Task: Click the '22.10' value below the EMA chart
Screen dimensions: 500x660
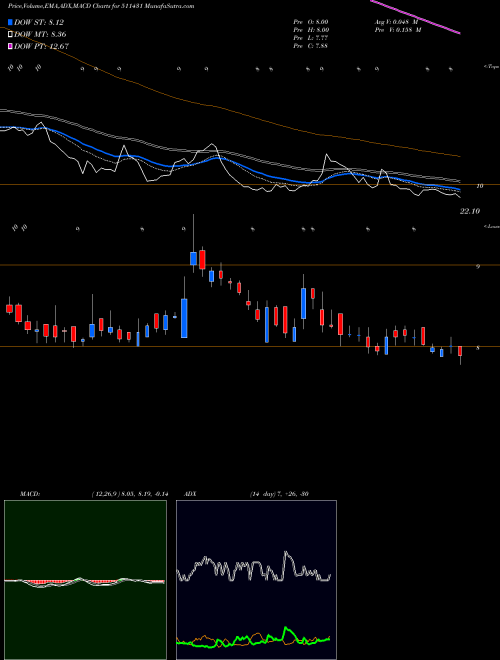Action: pyautogui.click(x=470, y=211)
